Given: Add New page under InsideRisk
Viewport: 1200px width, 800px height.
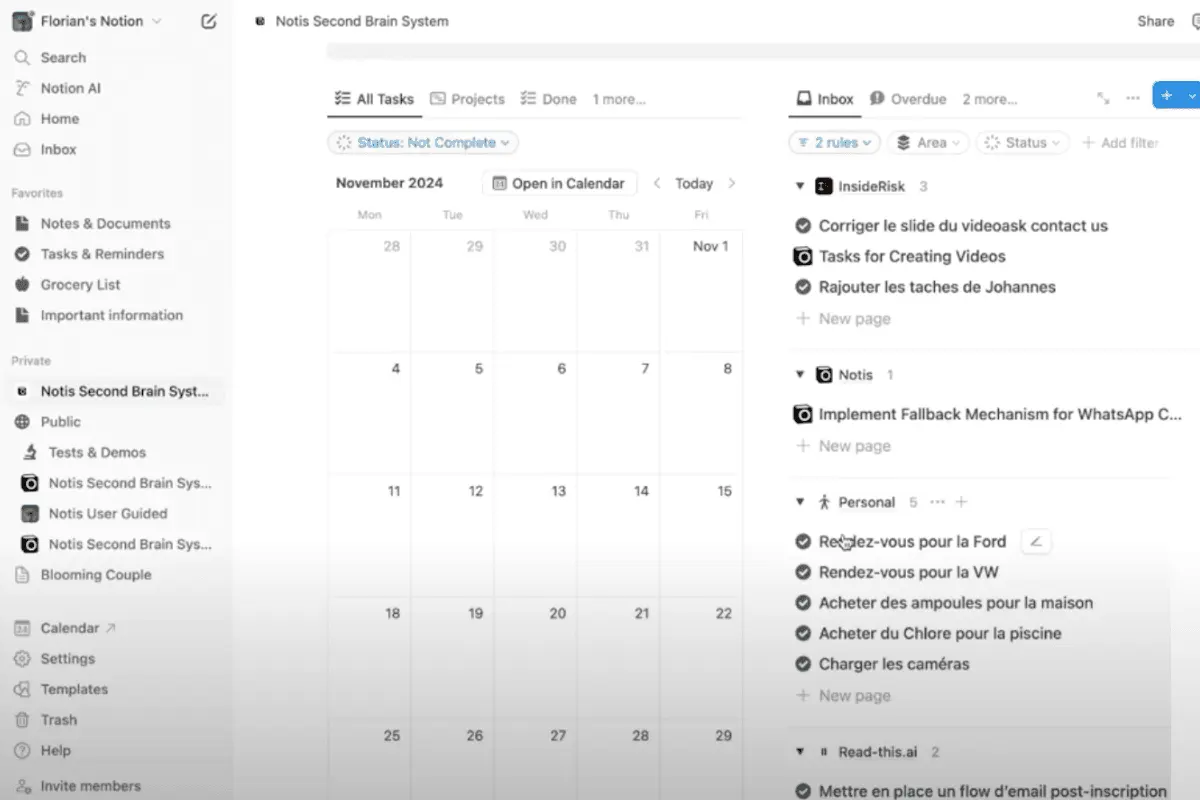Looking at the screenshot, I should pos(843,318).
